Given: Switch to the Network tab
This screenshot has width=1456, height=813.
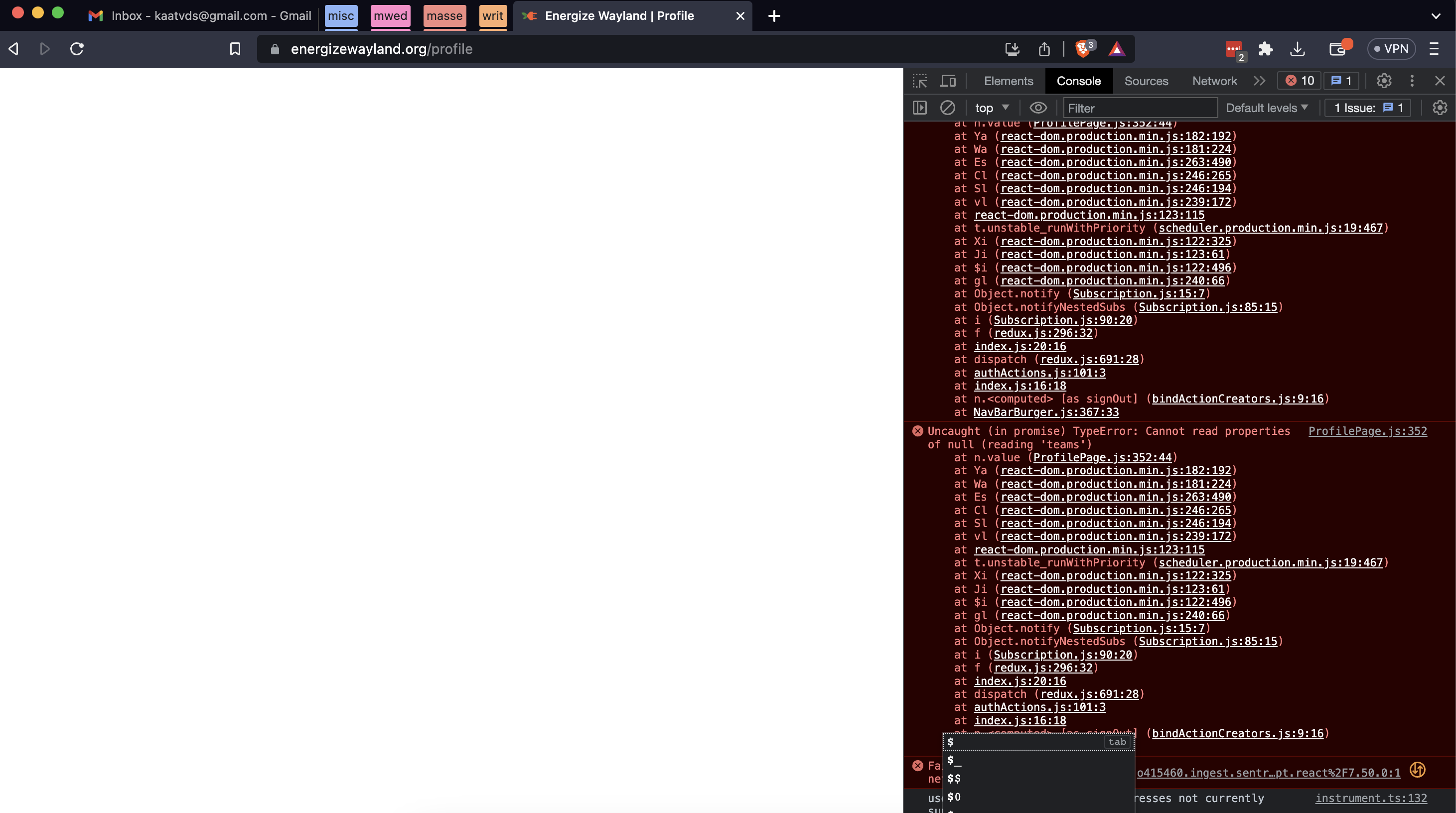Looking at the screenshot, I should pyautogui.click(x=1214, y=81).
